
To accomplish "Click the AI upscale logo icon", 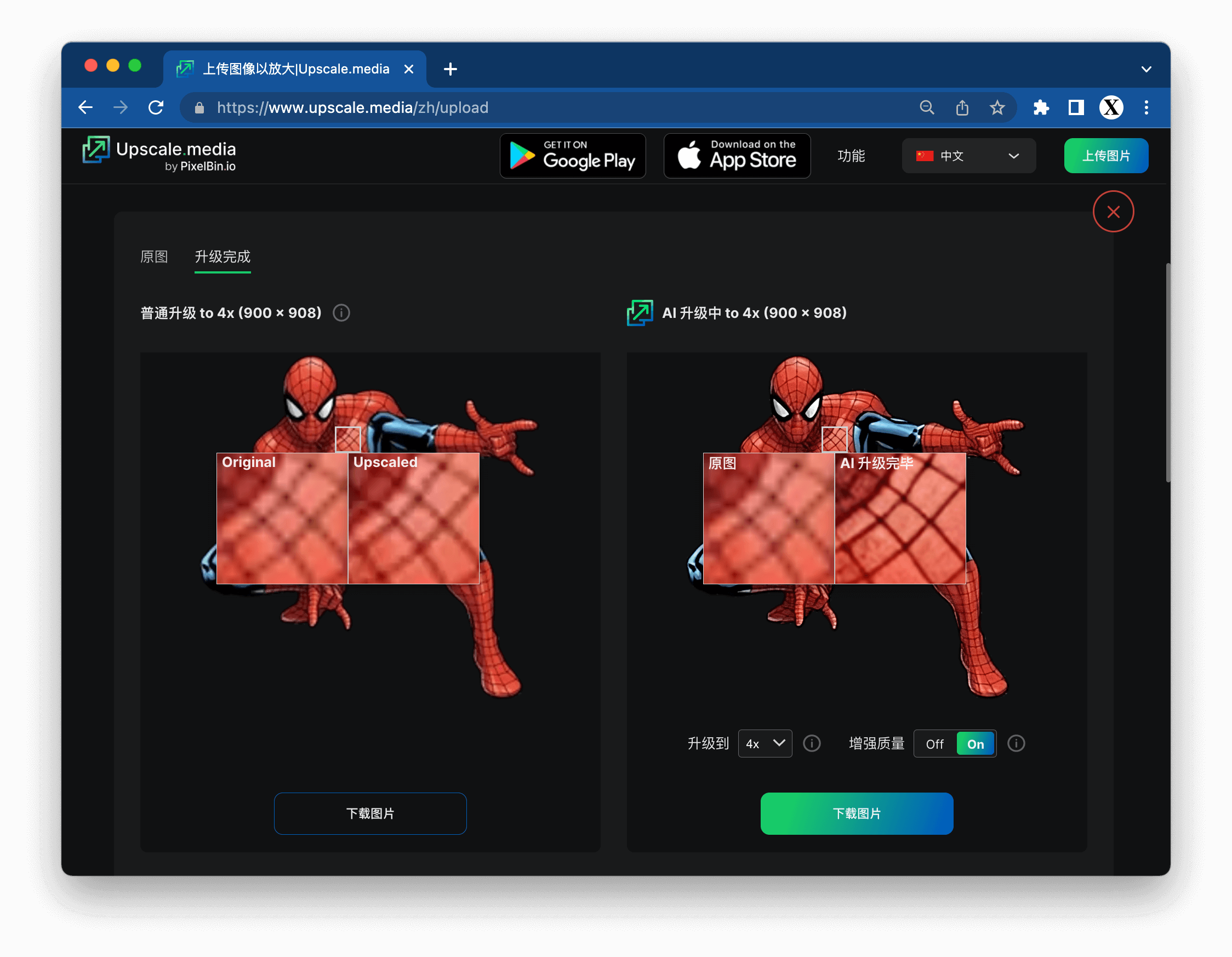I will [640, 312].
